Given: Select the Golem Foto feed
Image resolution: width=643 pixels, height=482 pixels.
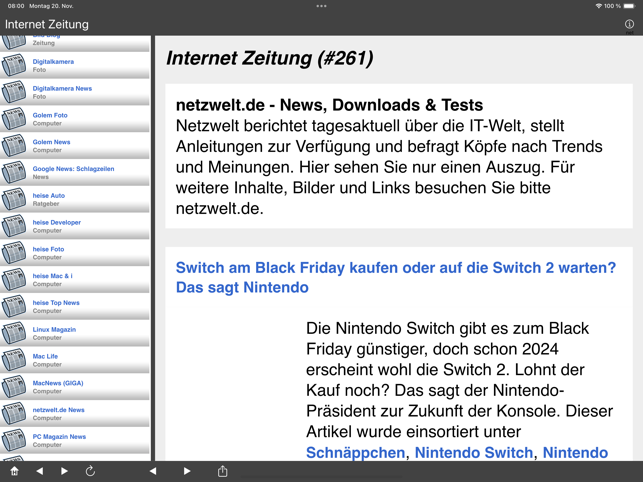Looking at the screenshot, I should pyautogui.click(x=75, y=119).
